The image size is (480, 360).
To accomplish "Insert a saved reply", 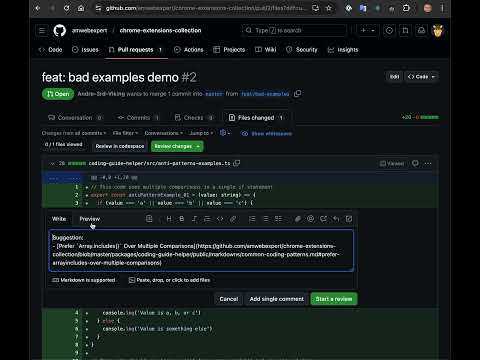I will tap(336, 219).
